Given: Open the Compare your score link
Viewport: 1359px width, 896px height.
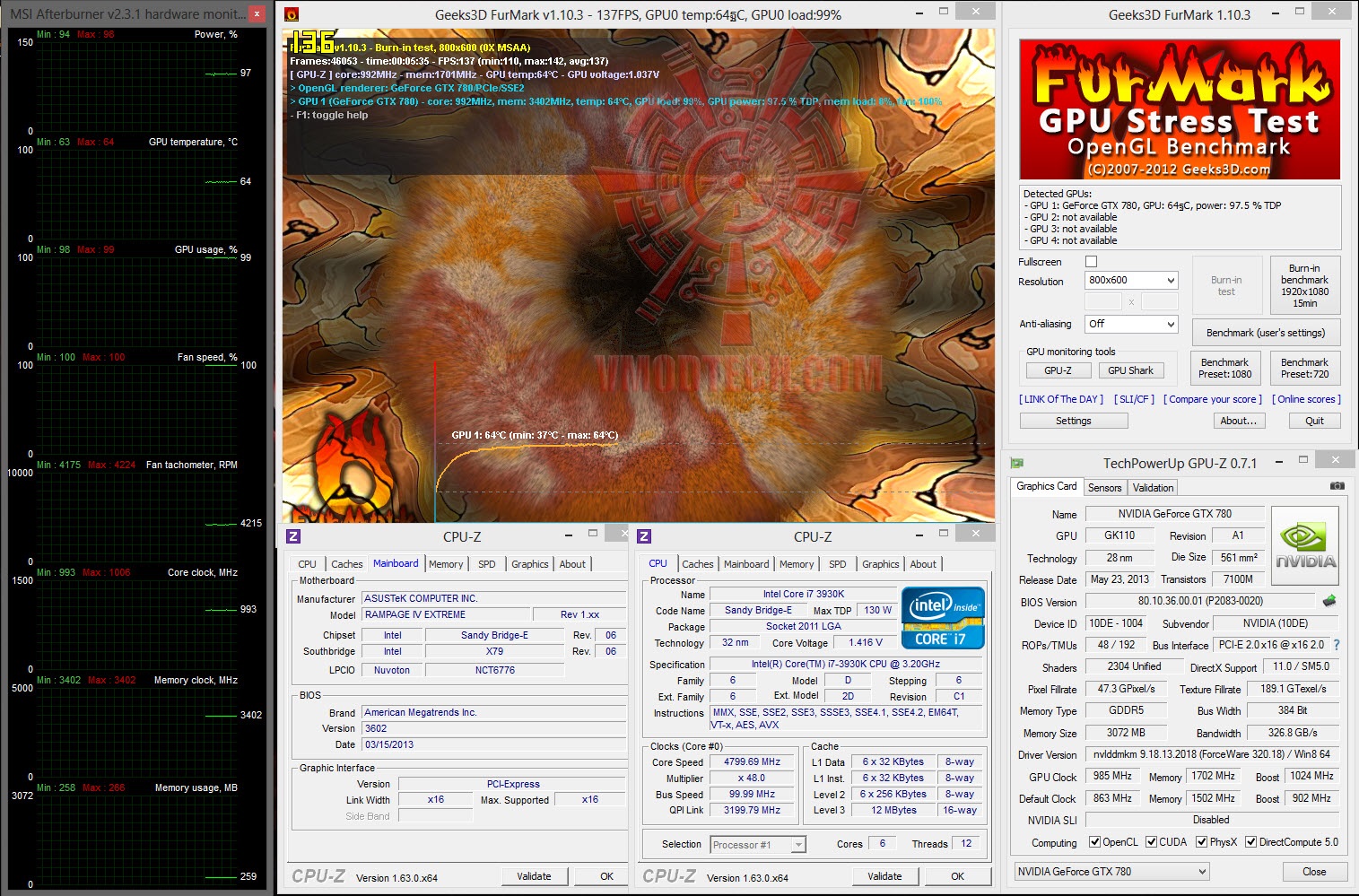Looking at the screenshot, I should click(x=1213, y=399).
